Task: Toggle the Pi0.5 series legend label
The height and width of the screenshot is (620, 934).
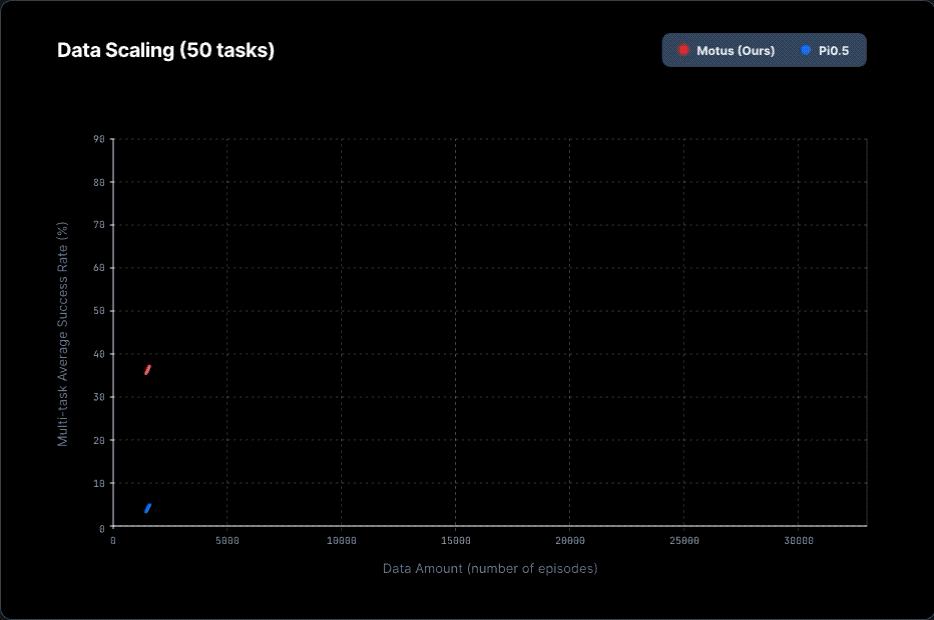Action: (x=834, y=50)
